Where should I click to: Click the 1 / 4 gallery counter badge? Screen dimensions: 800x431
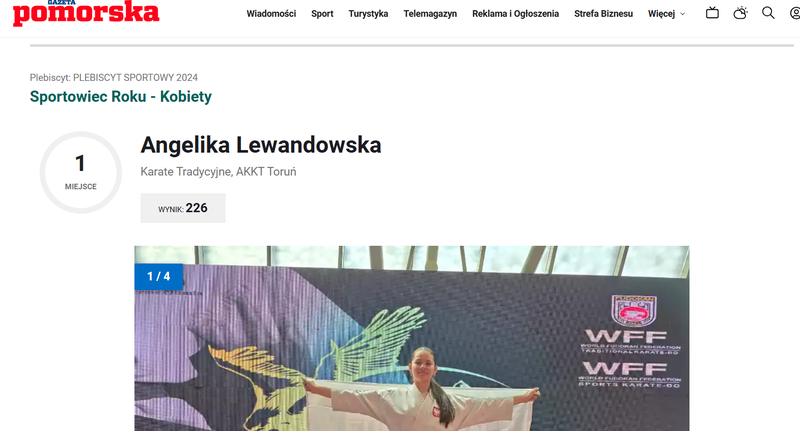[159, 276]
